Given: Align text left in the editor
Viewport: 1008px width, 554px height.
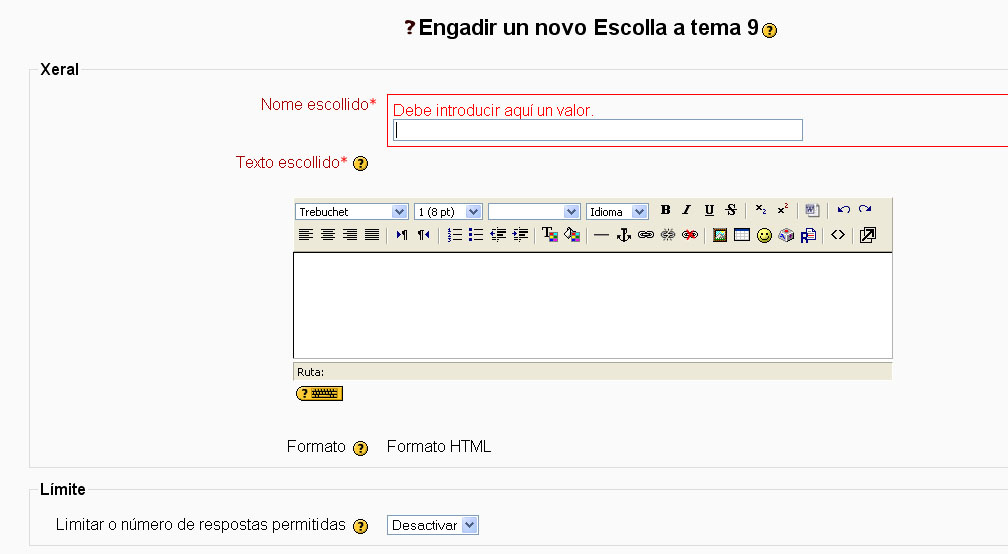Looking at the screenshot, I should (x=306, y=235).
